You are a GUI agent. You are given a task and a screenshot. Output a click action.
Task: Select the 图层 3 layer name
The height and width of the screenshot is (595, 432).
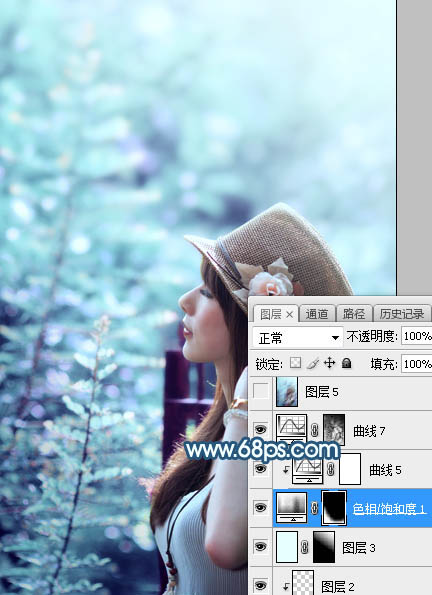(359, 548)
